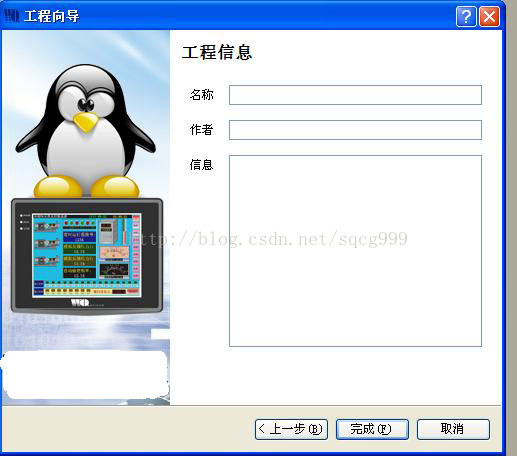517x456 pixels.
Task: Click the 名称 input field
Action: (355, 95)
